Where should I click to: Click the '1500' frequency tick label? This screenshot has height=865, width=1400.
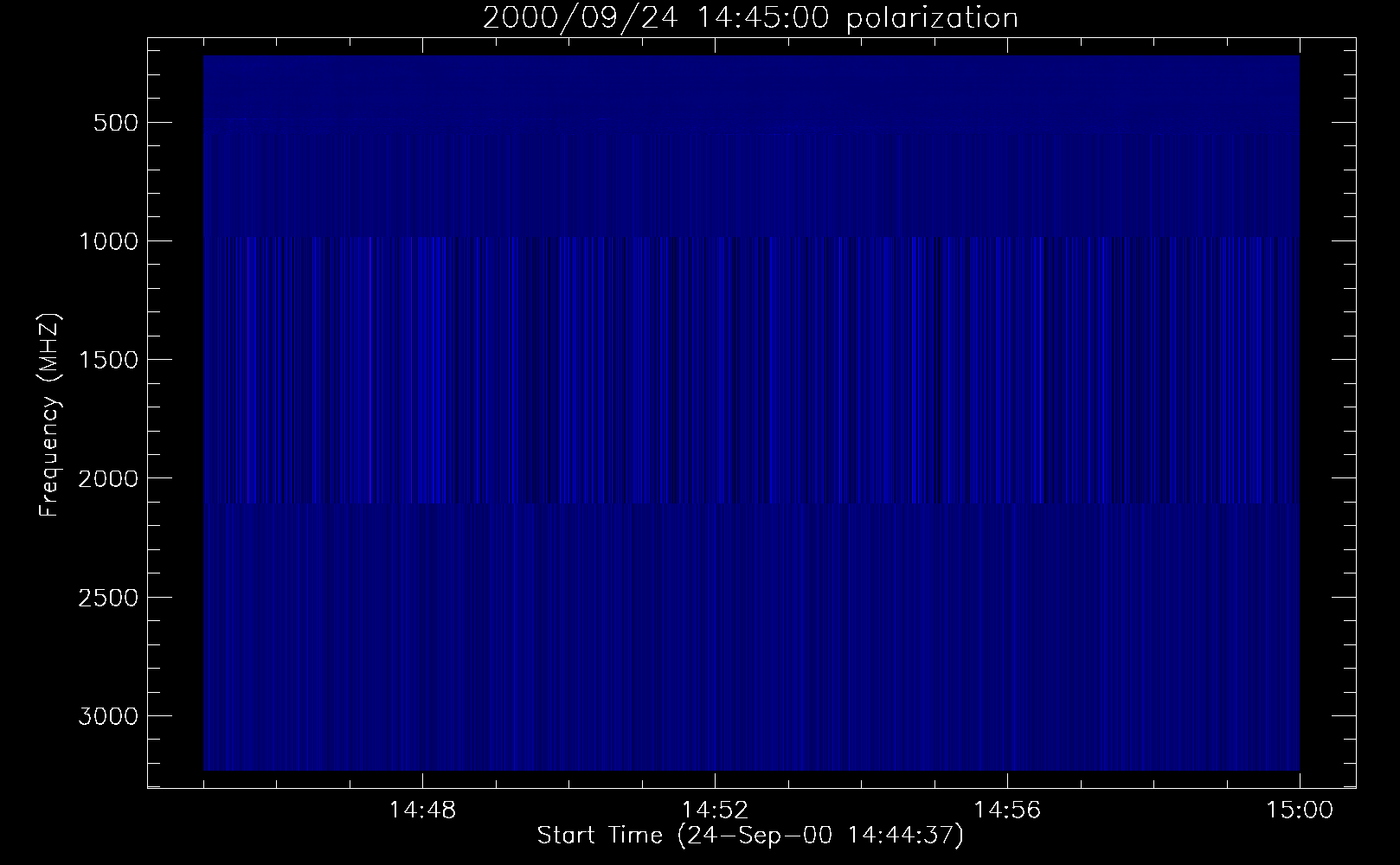108,360
